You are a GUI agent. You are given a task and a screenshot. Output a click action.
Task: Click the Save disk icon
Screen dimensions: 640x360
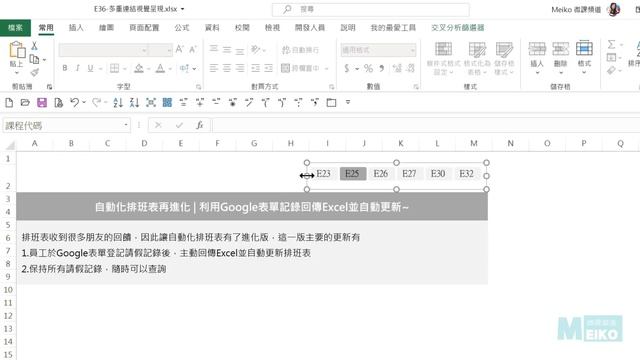click(x=42, y=103)
